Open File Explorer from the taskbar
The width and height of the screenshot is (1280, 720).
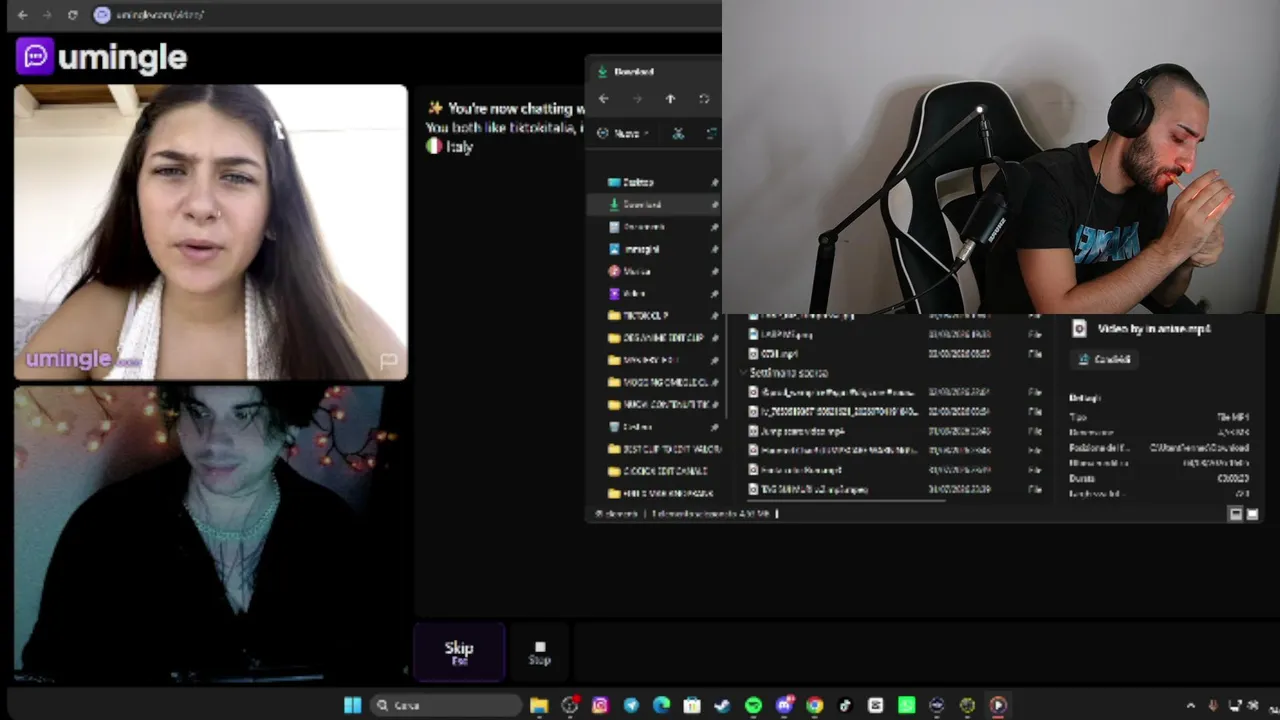click(x=539, y=705)
